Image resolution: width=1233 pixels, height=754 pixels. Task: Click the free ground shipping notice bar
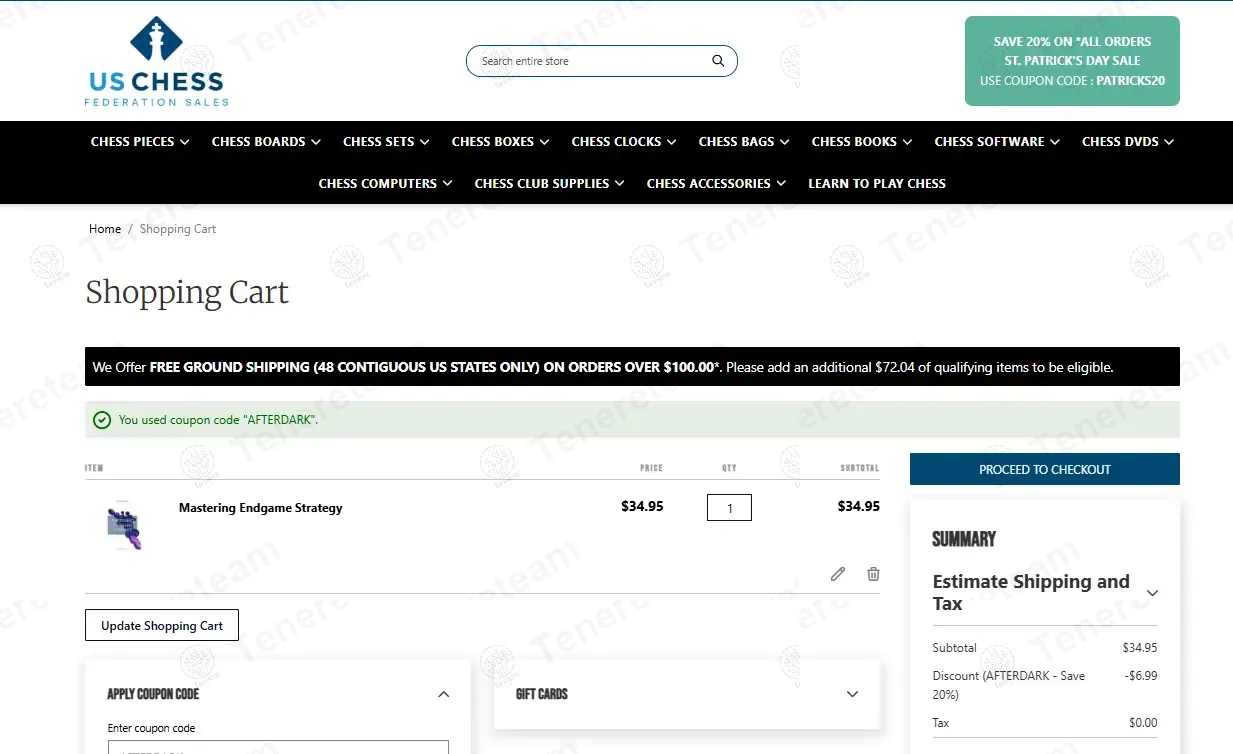632,367
